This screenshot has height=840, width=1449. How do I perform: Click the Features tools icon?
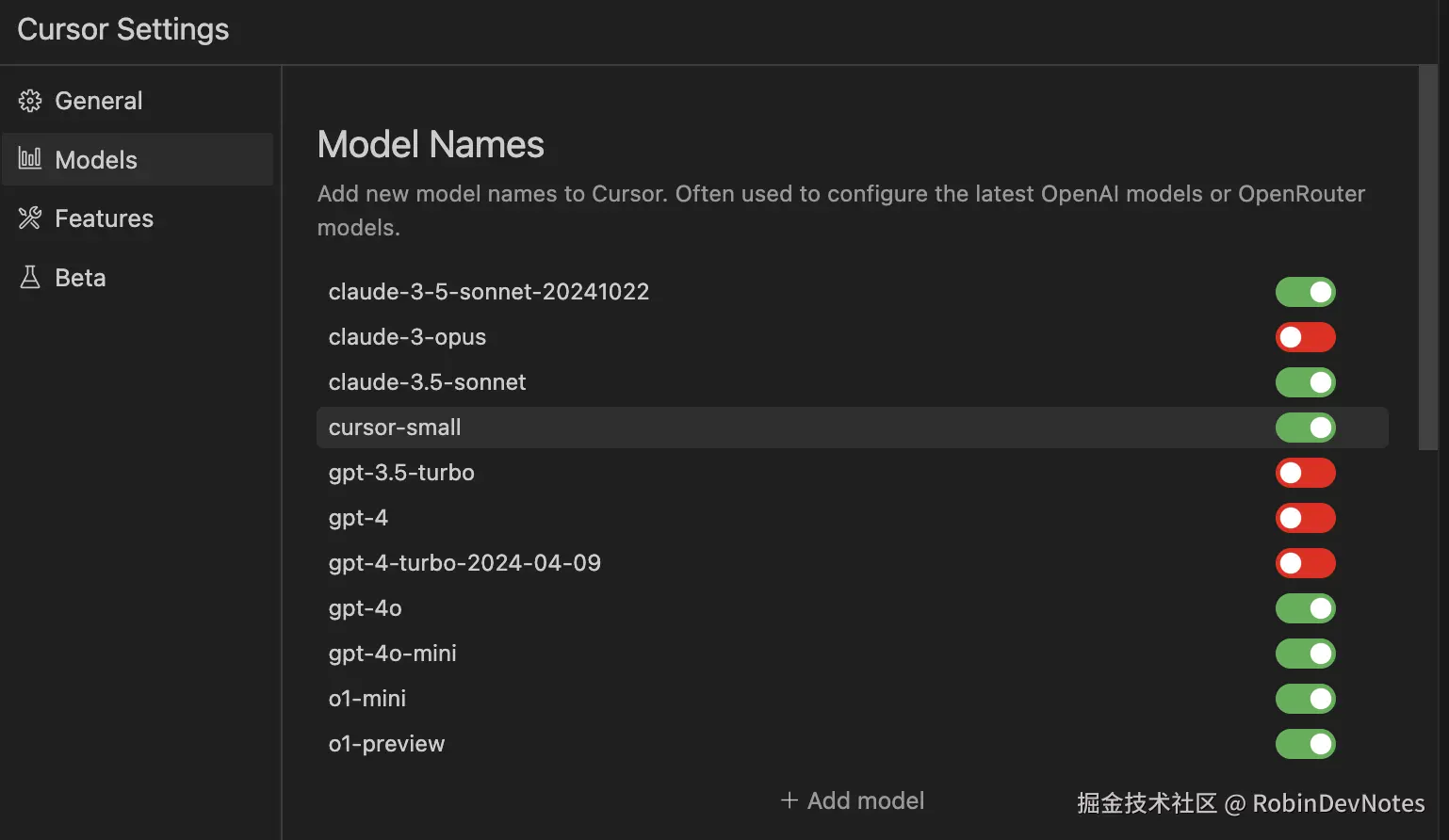pyautogui.click(x=30, y=218)
